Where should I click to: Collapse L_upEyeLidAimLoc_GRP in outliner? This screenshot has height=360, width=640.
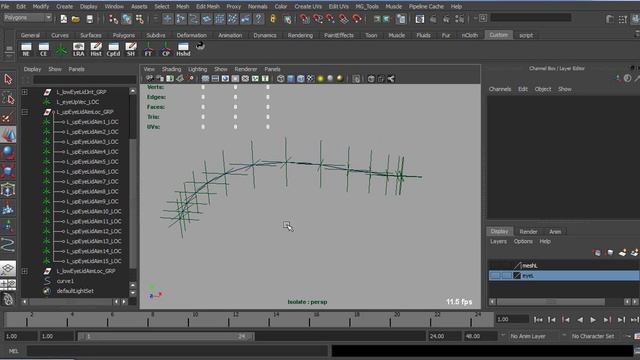coord(25,112)
